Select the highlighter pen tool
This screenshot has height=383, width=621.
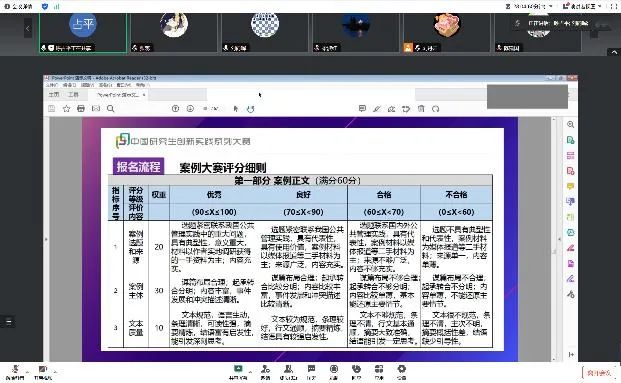tap(377, 109)
